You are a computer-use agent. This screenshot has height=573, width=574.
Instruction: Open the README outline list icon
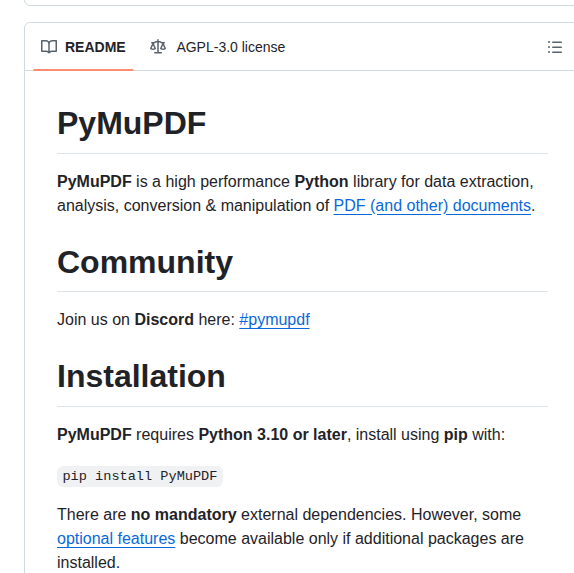click(x=554, y=47)
